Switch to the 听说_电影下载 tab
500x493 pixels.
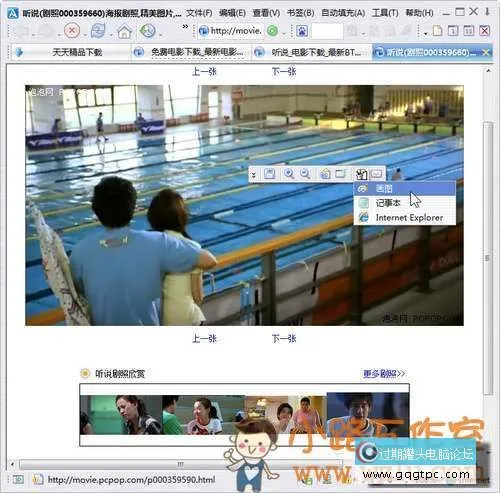[312, 52]
